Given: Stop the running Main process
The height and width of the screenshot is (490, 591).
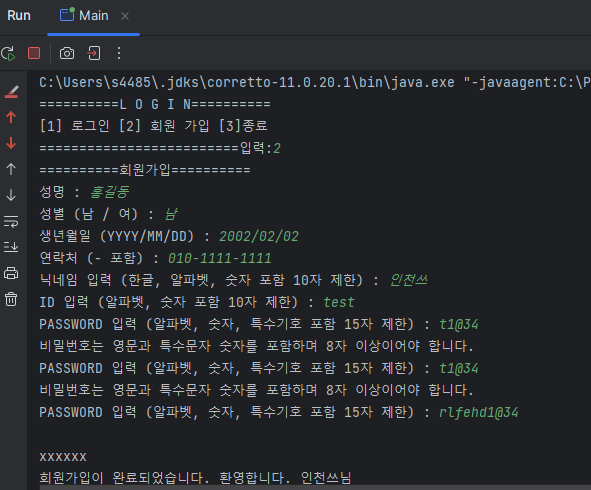Looking at the screenshot, I should [34, 53].
